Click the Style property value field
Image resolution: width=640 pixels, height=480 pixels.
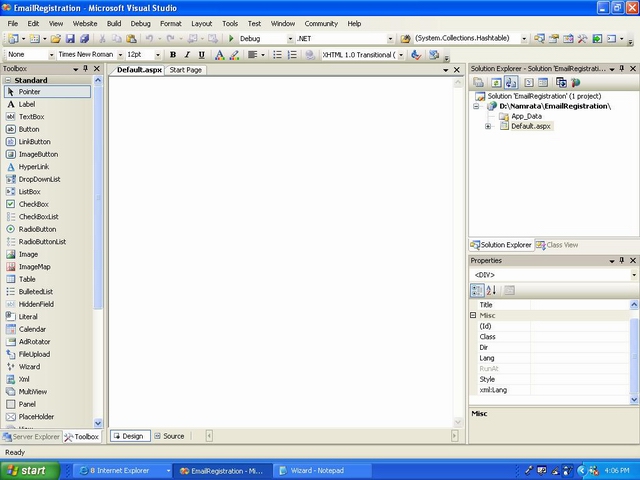click(x=580, y=380)
